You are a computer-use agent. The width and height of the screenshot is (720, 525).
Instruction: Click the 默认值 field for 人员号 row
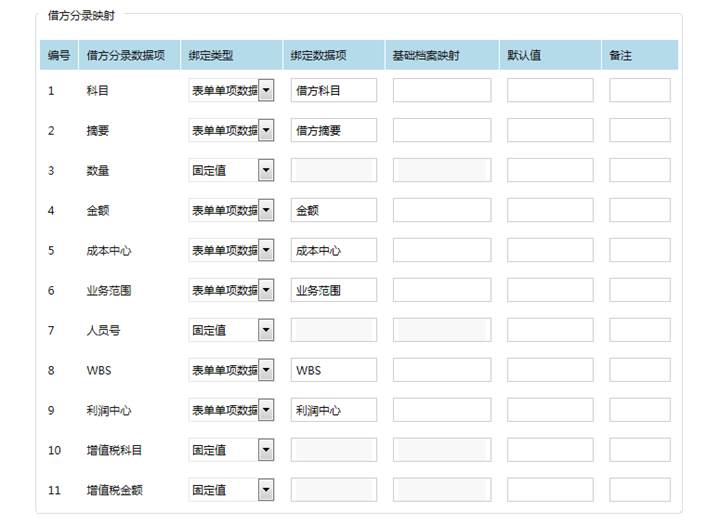549,330
